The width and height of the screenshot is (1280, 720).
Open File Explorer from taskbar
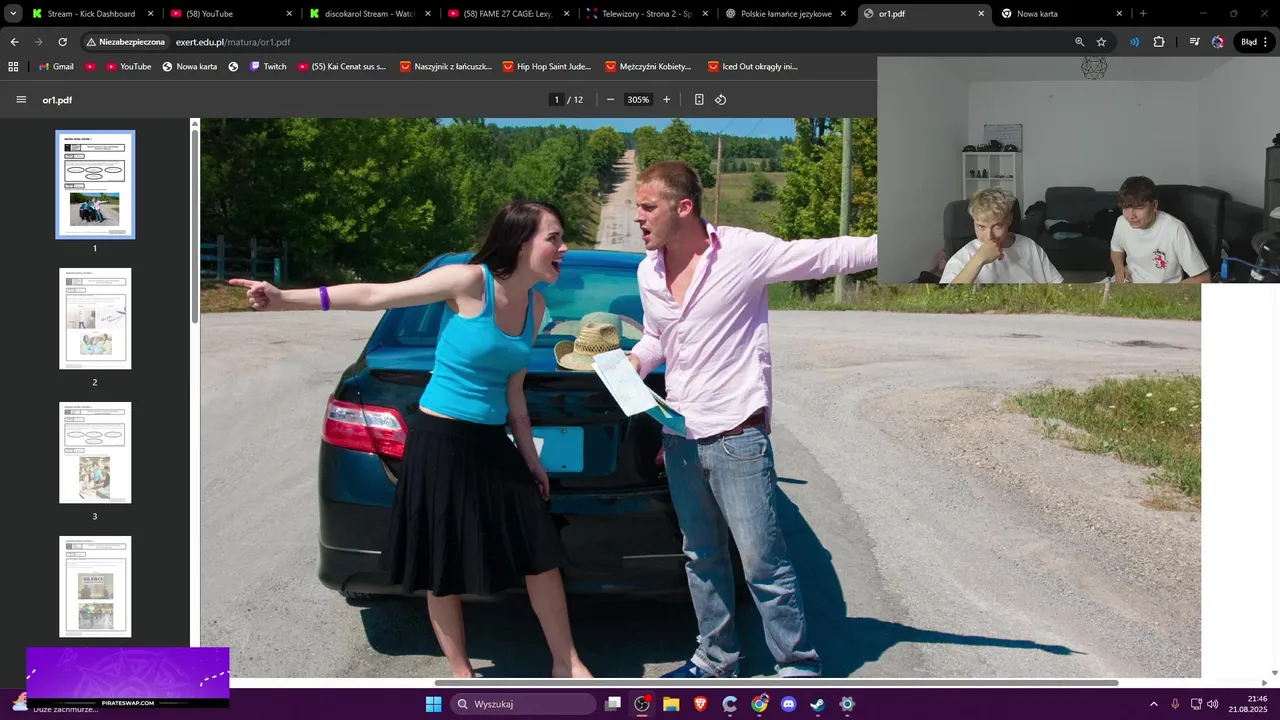pyautogui.click(x=671, y=704)
